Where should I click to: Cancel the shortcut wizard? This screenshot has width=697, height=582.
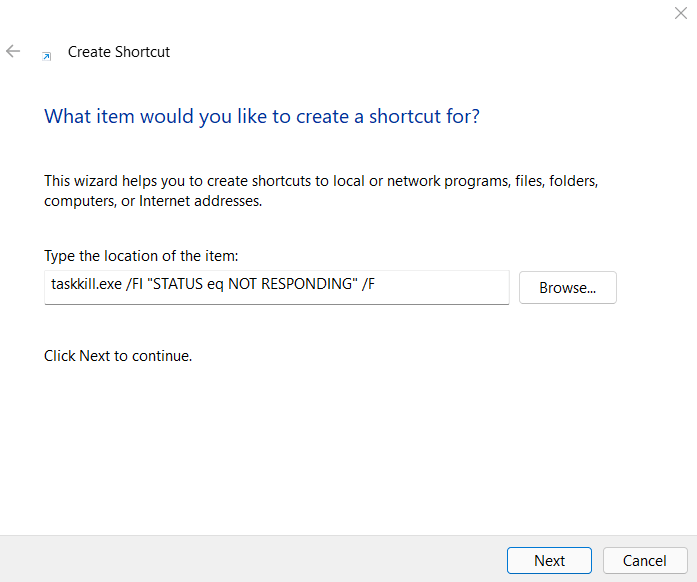(643, 560)
